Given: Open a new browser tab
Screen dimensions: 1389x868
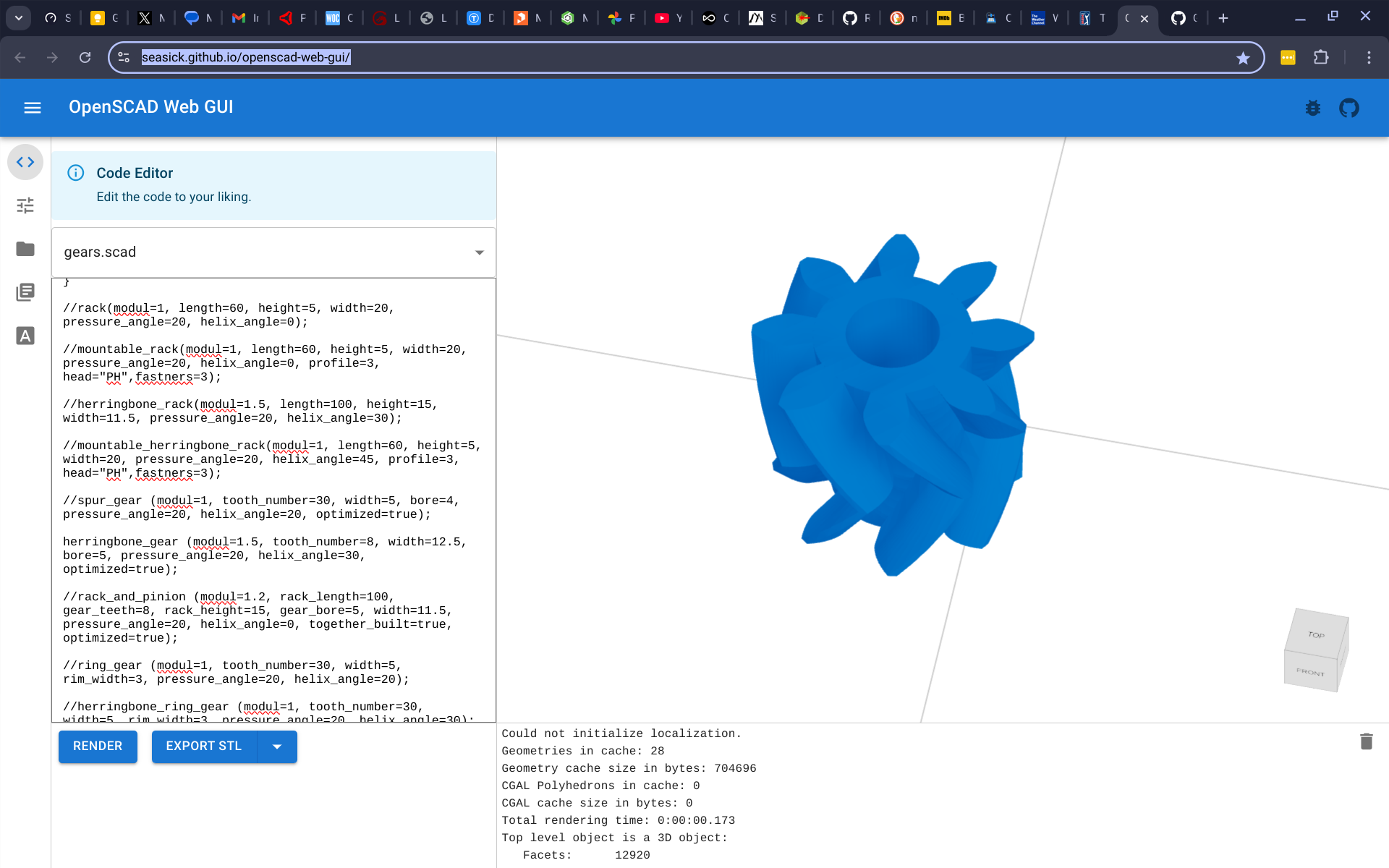Looking at the screenshot, I should coord(1223,18).
